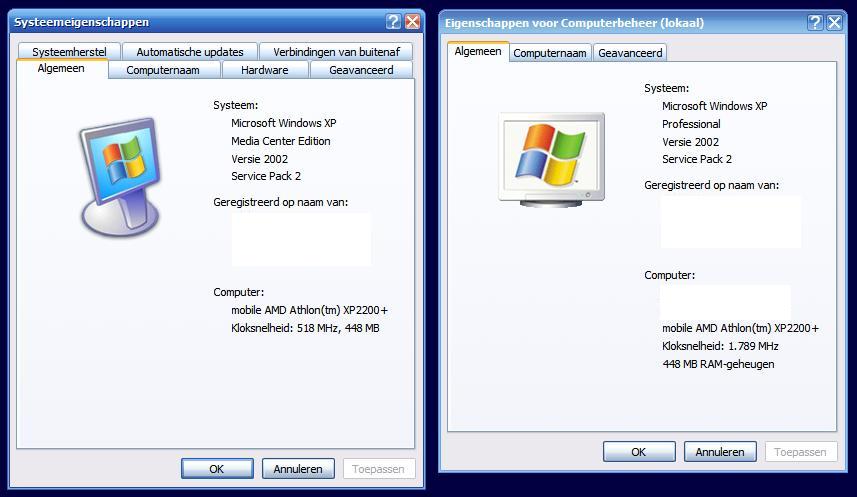
Task: Confirm with OK in Computerbeheer properties window
Action: pyautogui.click(x=639, y=452)
